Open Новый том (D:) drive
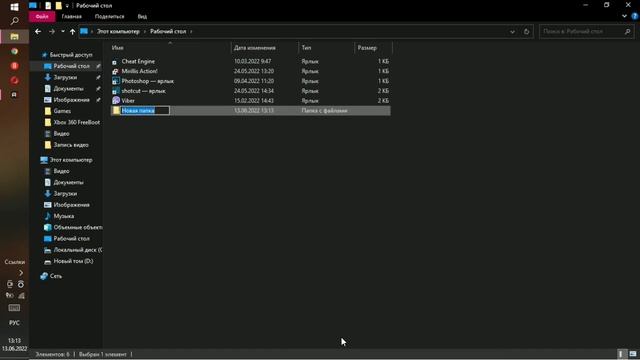This screenshot has height=360, width=640. pyautogui.click(x=73, y=261)
